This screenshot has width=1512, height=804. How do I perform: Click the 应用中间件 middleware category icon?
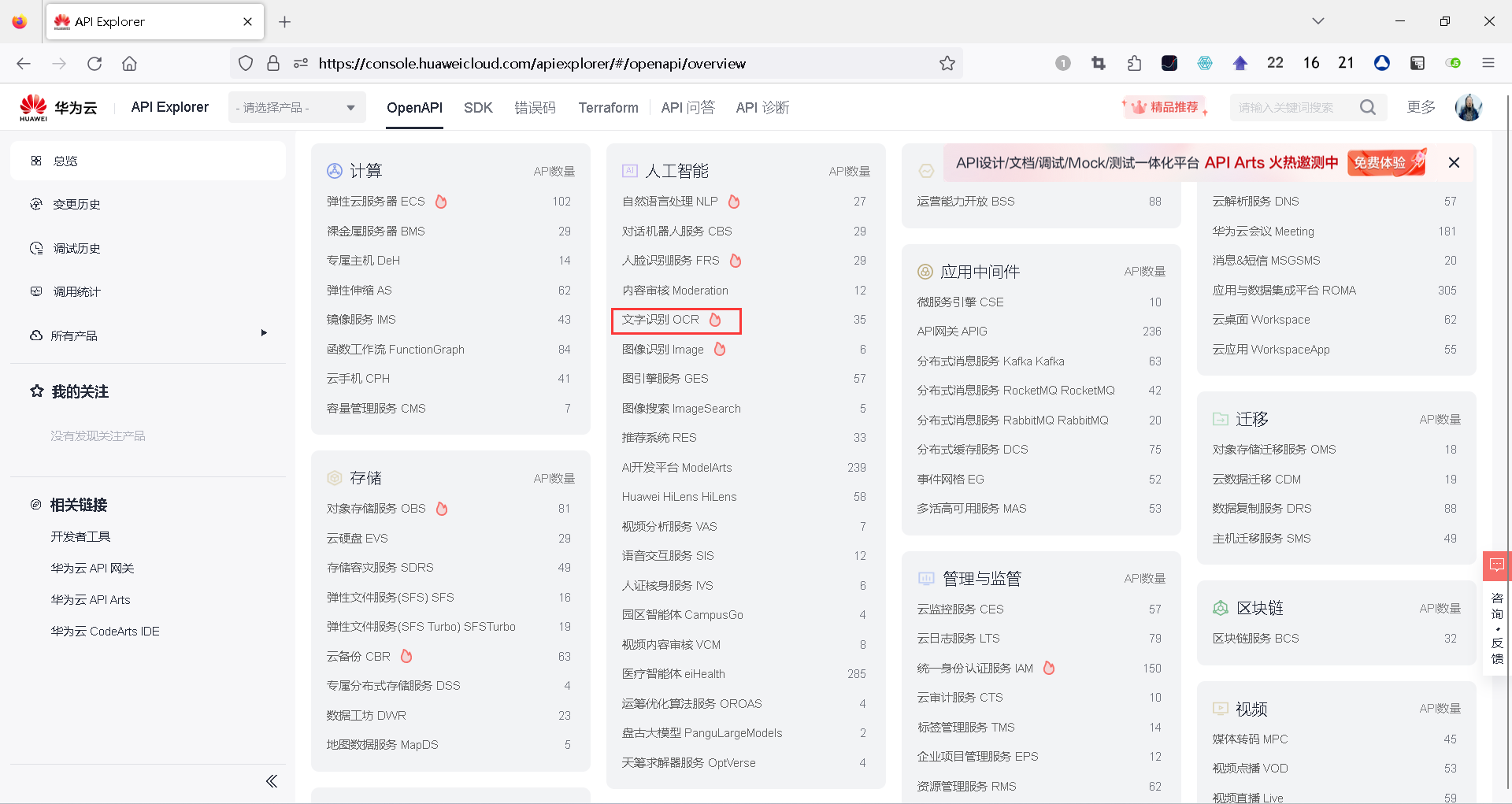click(925, 271)
